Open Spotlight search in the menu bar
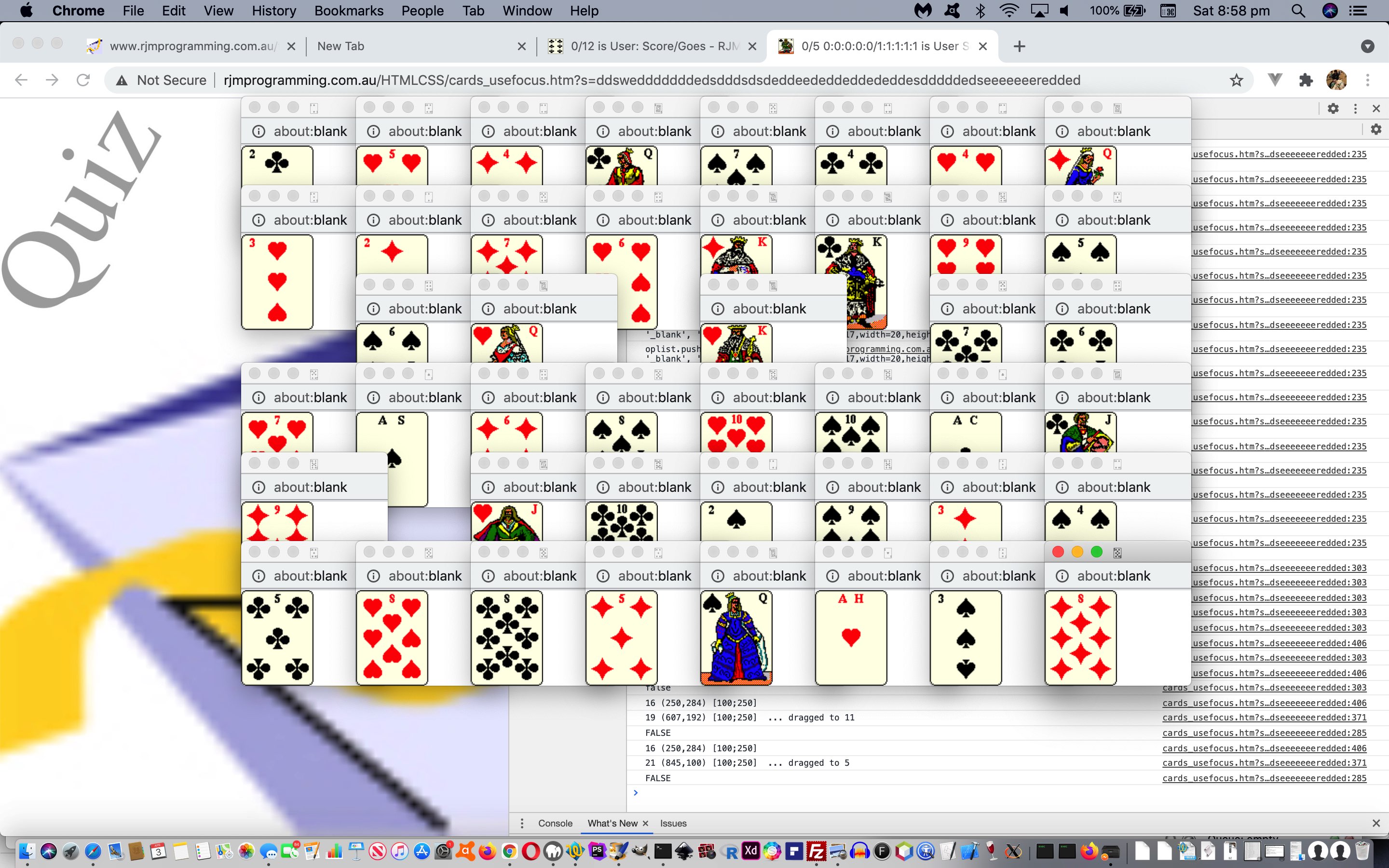1389x868 pixels. [x=1298, y=10]
